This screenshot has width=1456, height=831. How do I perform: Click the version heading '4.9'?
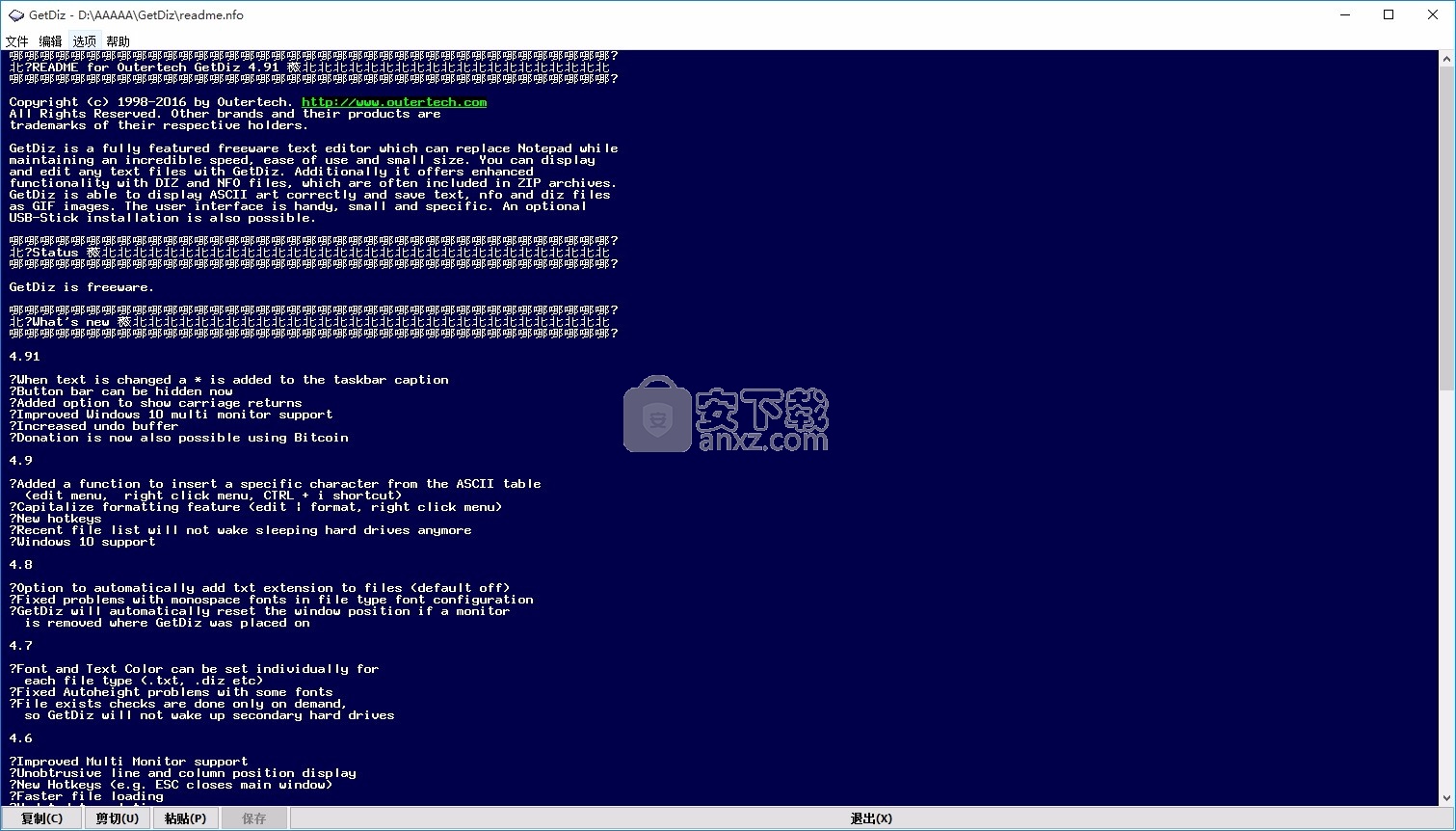click(x=20, y=461)
